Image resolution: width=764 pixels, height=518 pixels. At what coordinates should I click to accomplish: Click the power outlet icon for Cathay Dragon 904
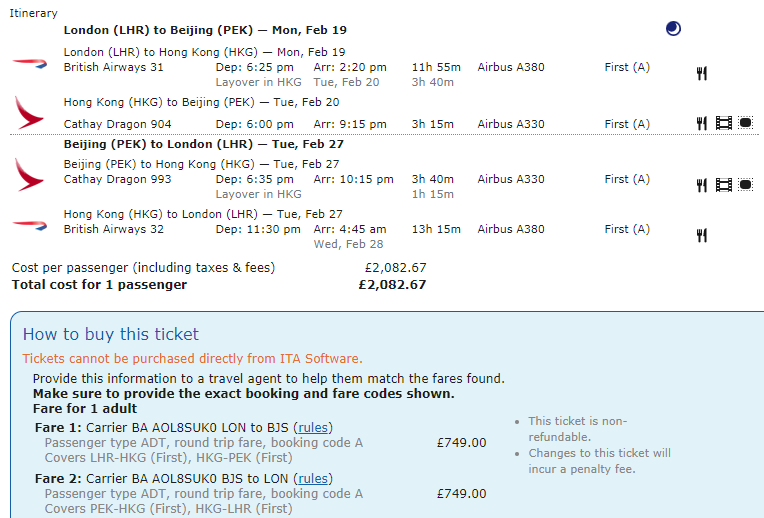[745, 123]
